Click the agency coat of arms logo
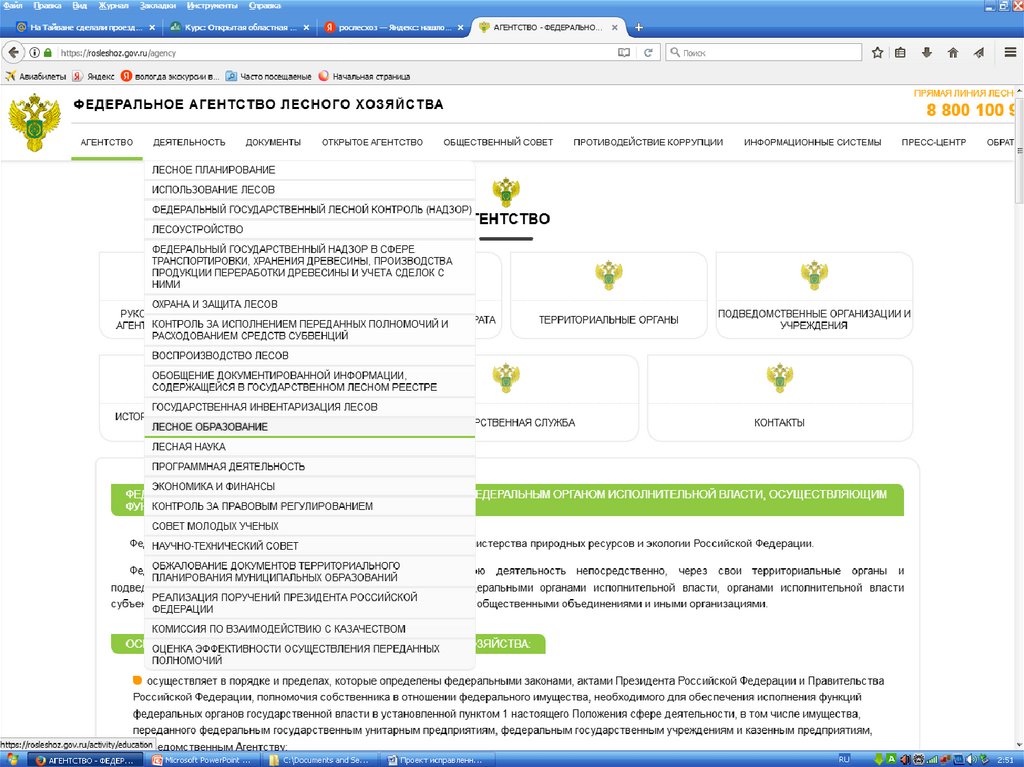 (35, 122)
